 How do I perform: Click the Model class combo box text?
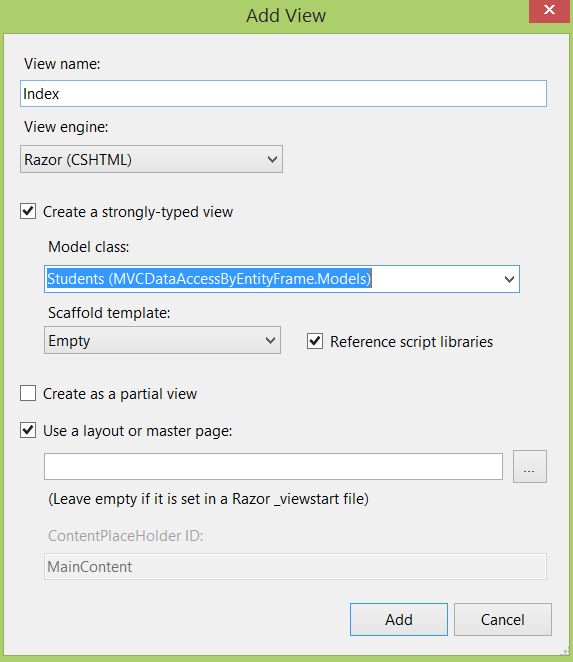point(209,279)
